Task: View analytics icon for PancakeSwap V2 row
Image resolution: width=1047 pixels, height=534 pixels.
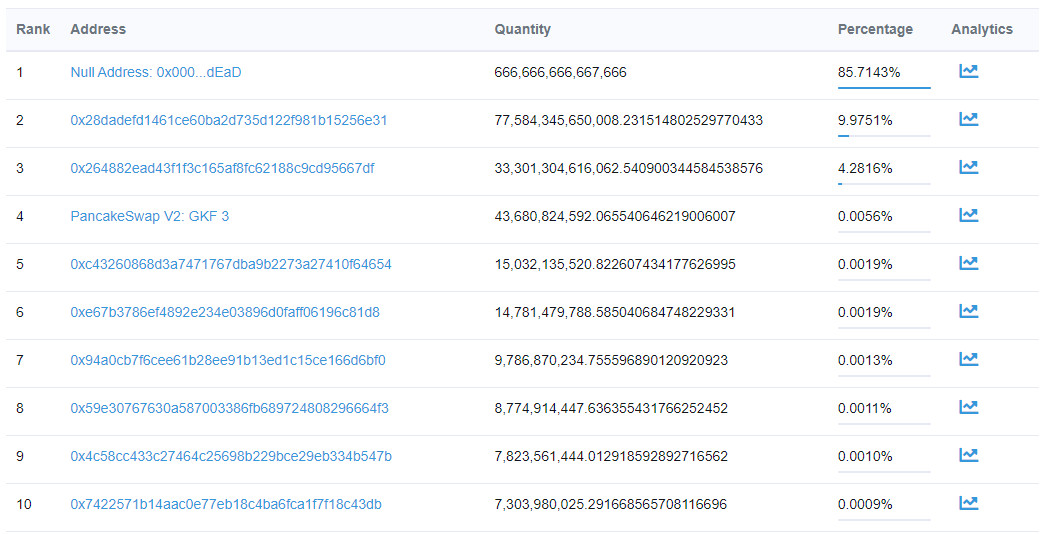Action: pyautogui.click(x=968, y=215)
